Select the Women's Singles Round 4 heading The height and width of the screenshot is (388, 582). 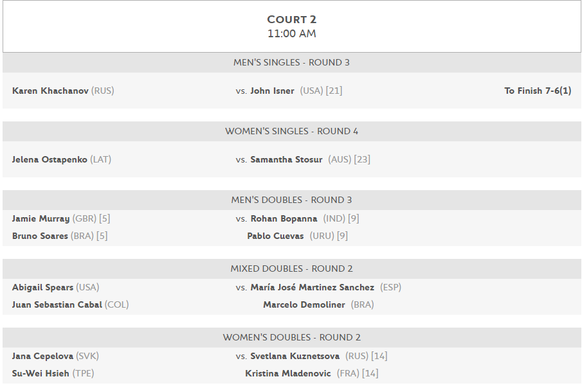pos(292,131)
